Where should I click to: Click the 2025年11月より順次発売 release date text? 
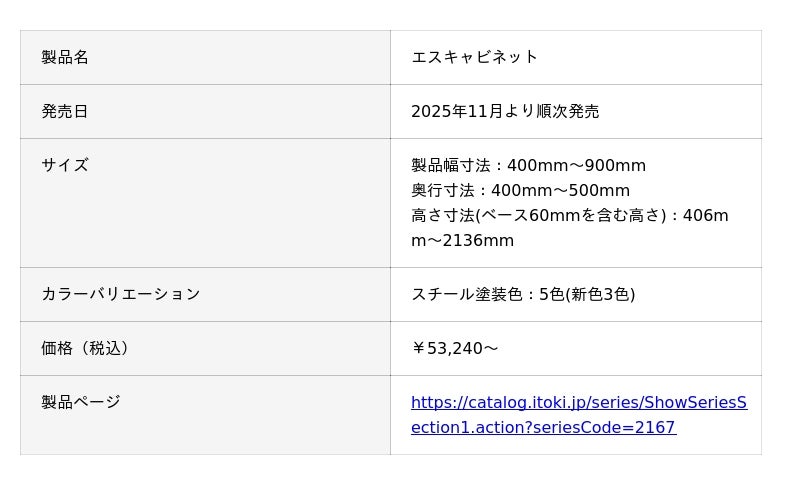coord(505,111)
